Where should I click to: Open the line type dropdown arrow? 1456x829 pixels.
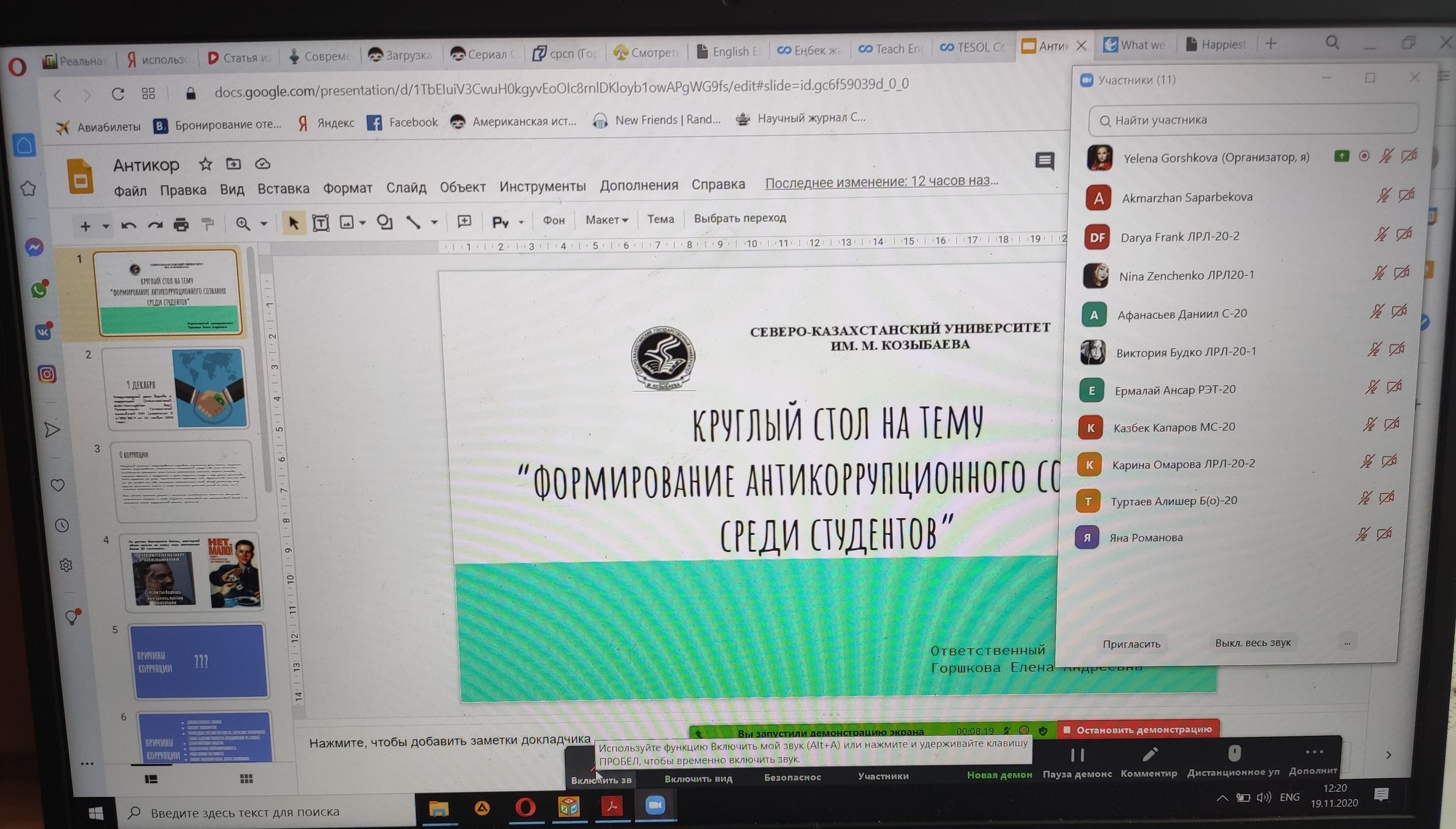434,222
